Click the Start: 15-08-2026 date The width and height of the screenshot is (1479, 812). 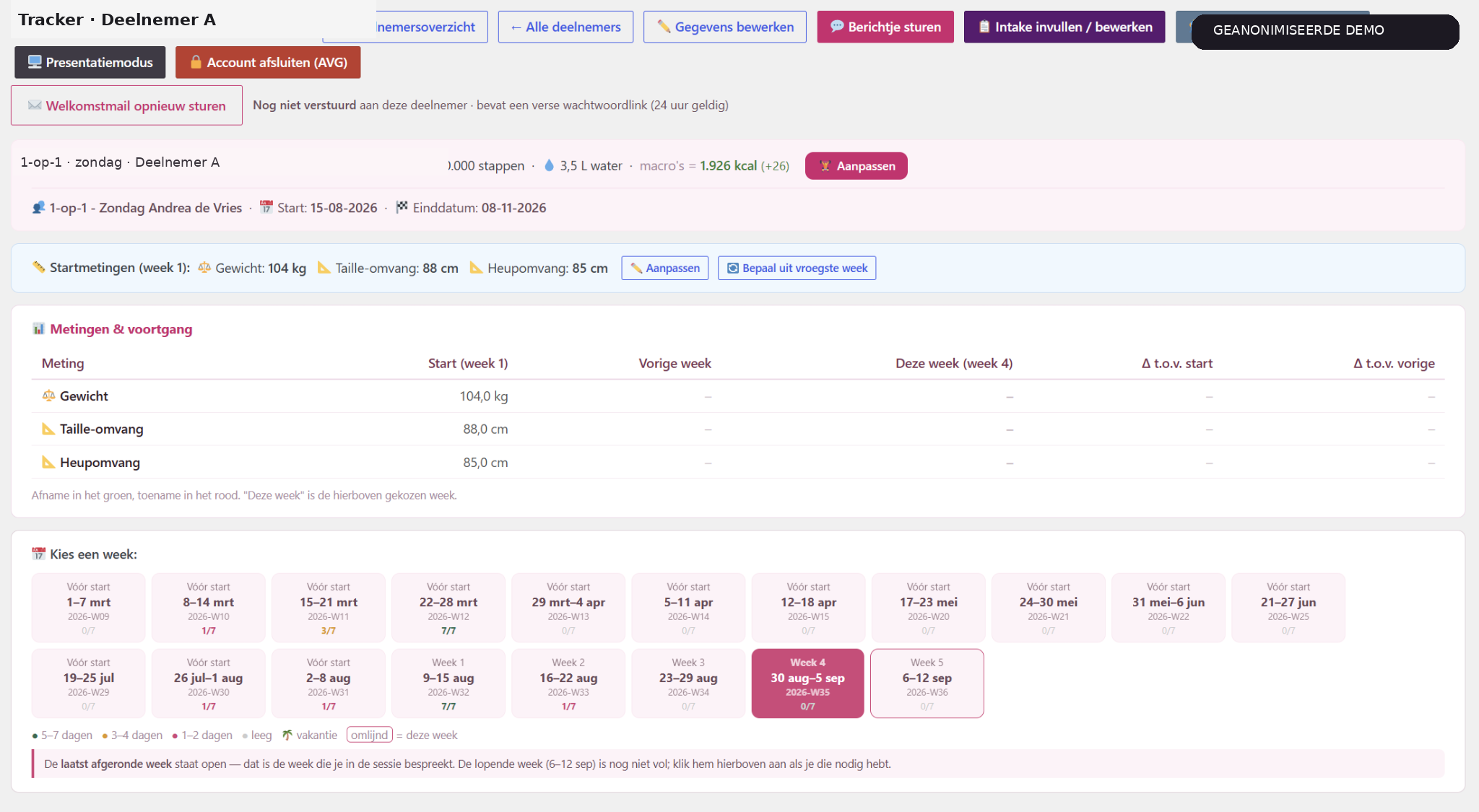pos(327,208)
